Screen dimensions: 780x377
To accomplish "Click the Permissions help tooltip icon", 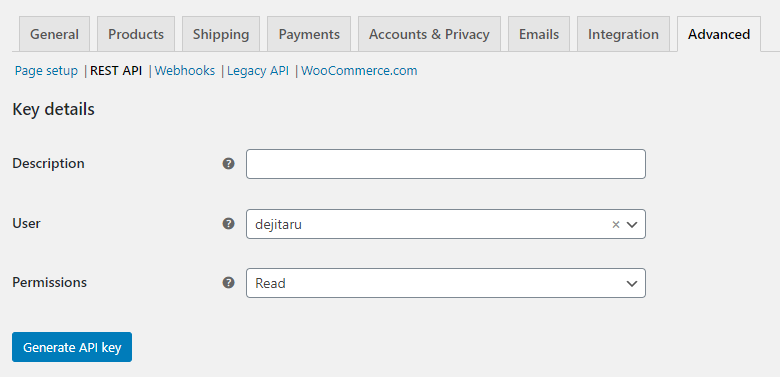I will (x=228, y=283).
